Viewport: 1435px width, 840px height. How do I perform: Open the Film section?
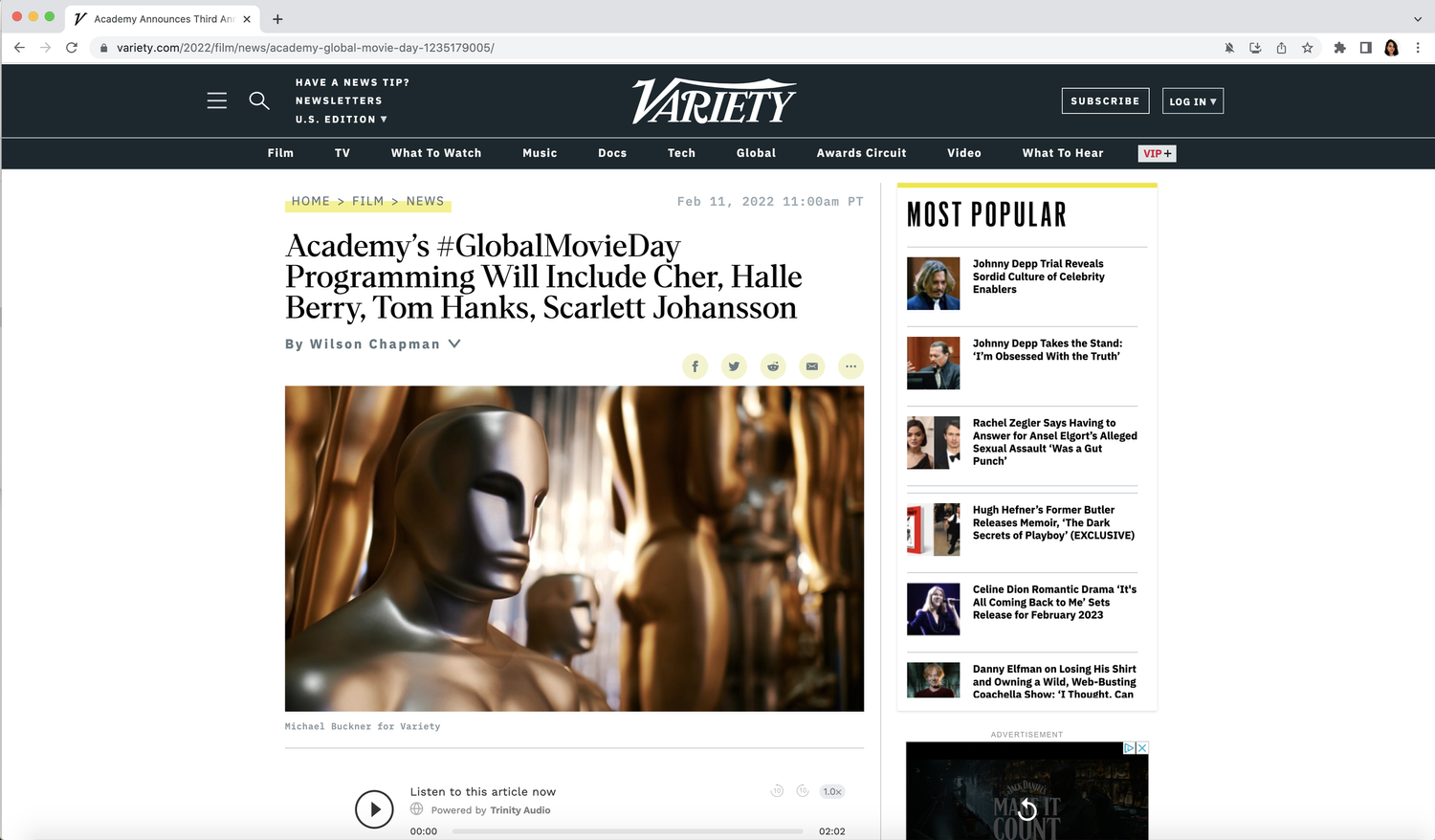click(x=280, y=153)
